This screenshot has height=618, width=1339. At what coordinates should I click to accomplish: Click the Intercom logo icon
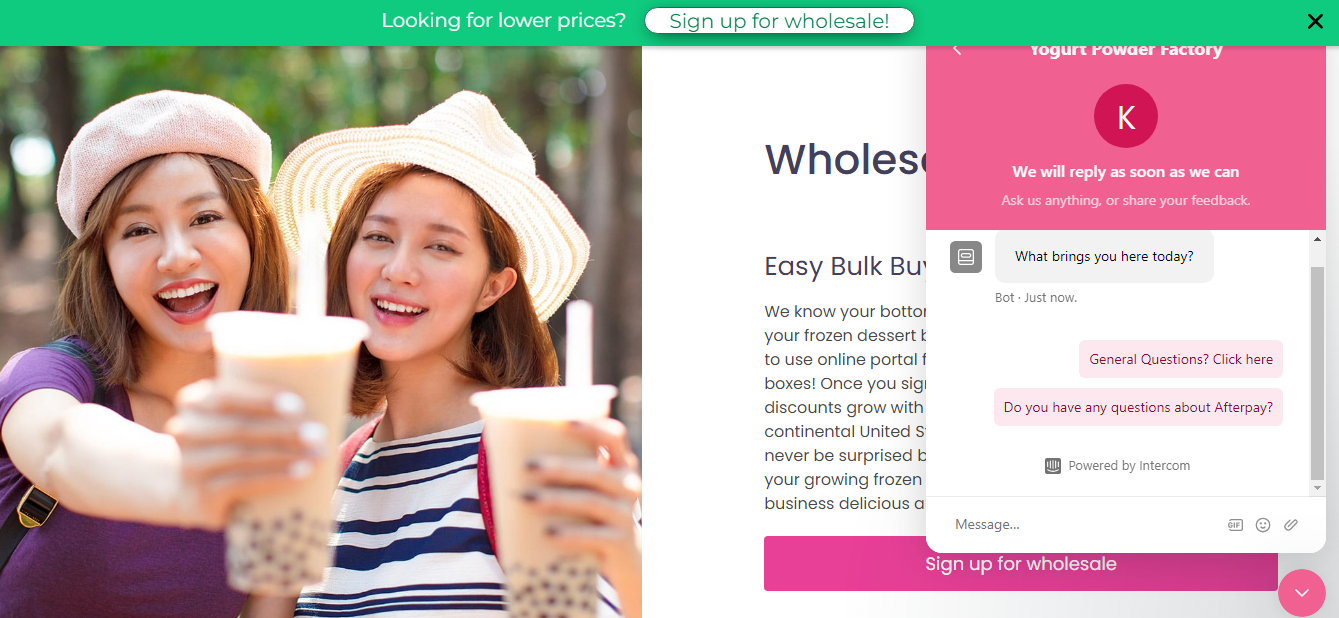pos(1053,466)
